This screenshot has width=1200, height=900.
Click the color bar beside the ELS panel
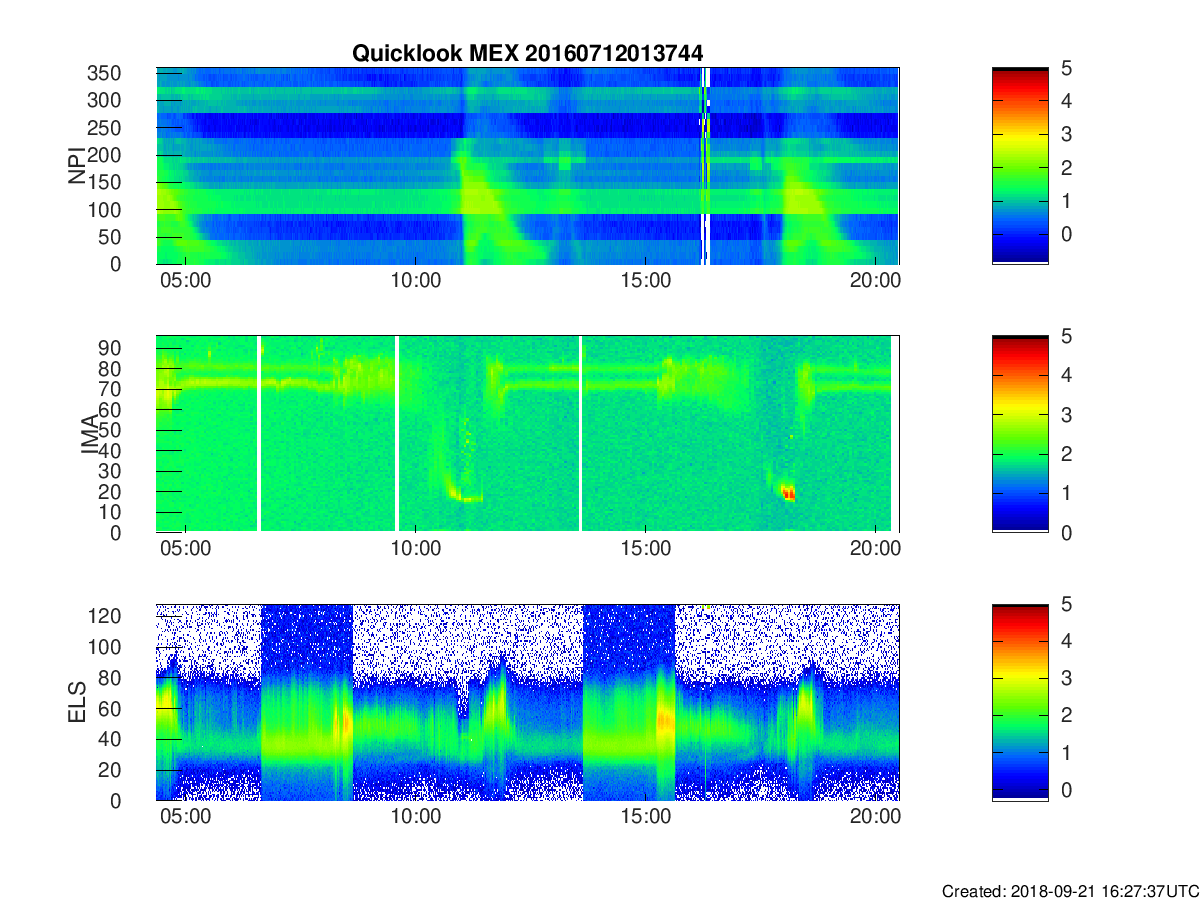1020,702
